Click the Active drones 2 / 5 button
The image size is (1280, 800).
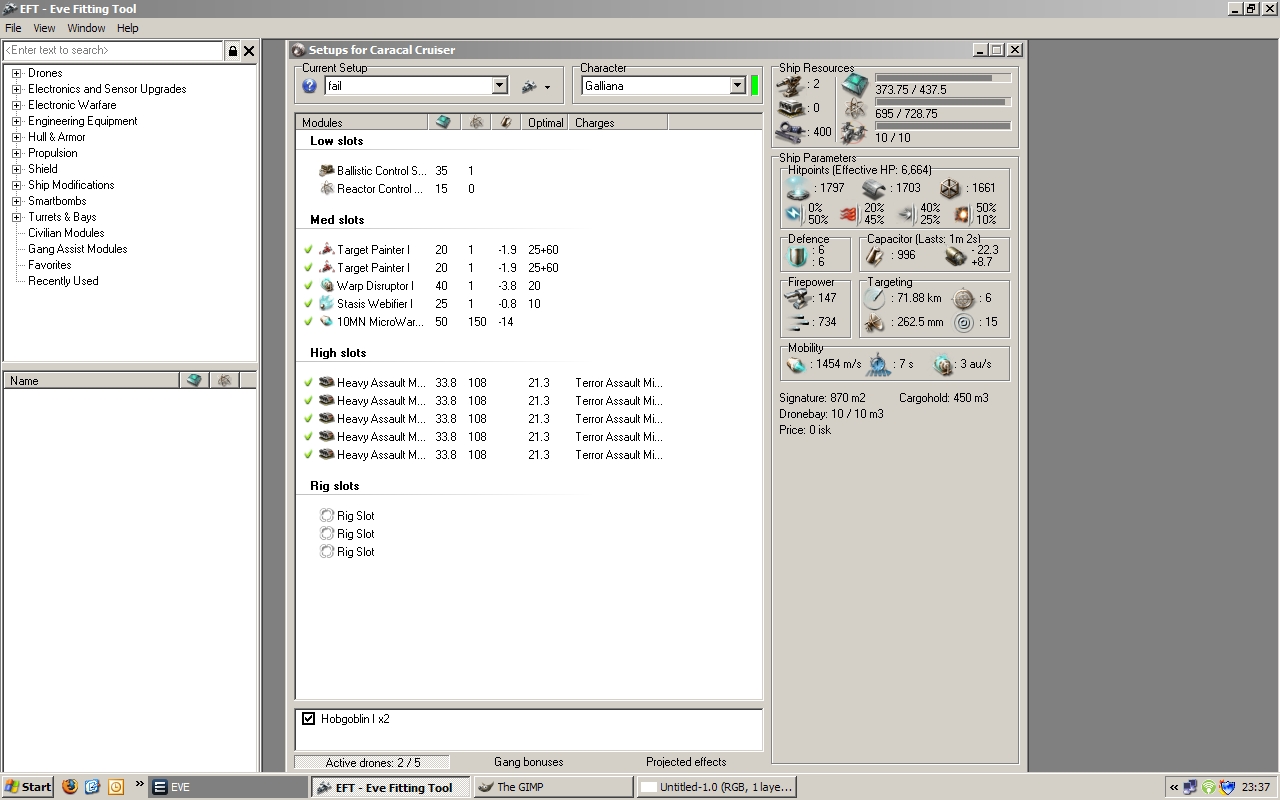(372, 762)
